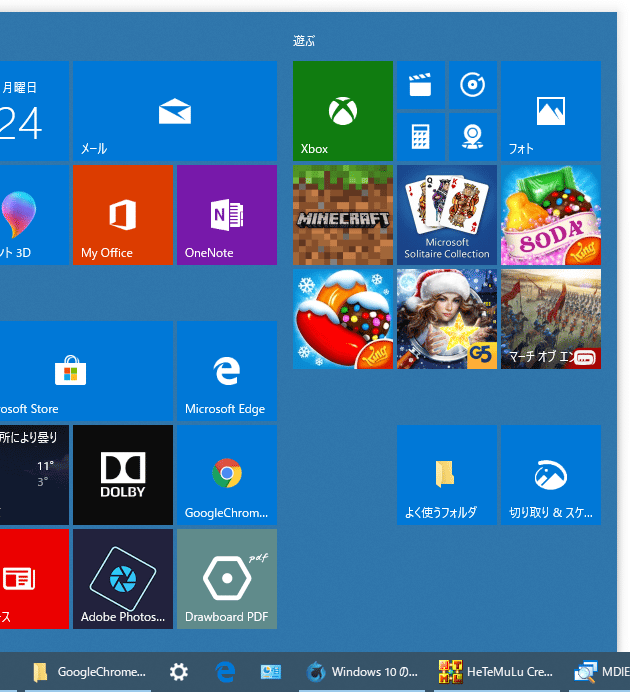
Task: Launch Candy Crush Saga winter tile
Action: 343,319
